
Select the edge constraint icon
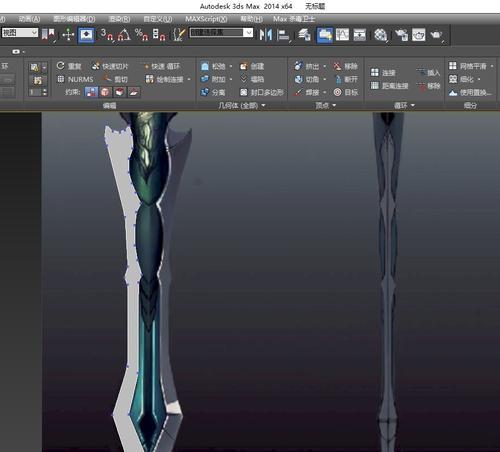[105, 92]
